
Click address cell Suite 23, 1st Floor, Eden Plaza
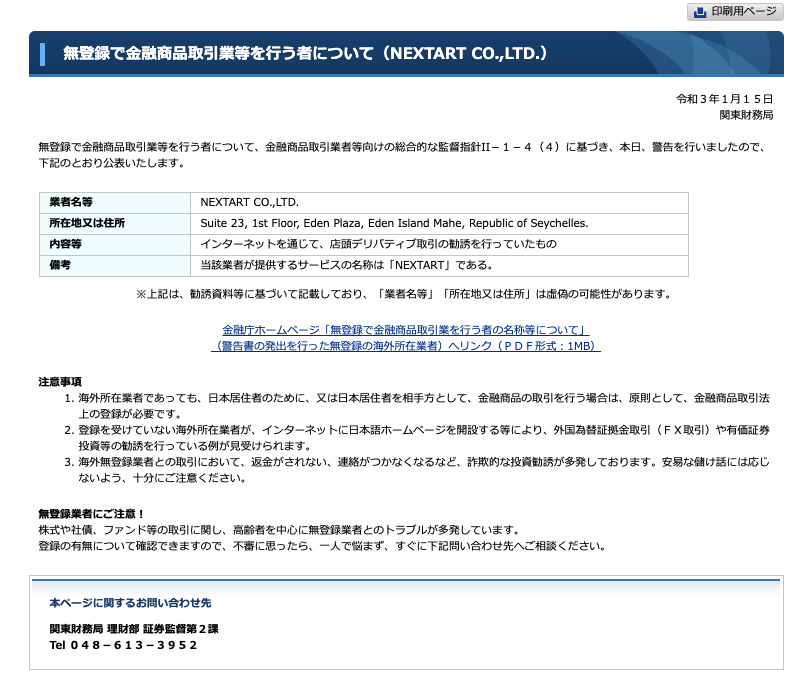pos(439,223)
